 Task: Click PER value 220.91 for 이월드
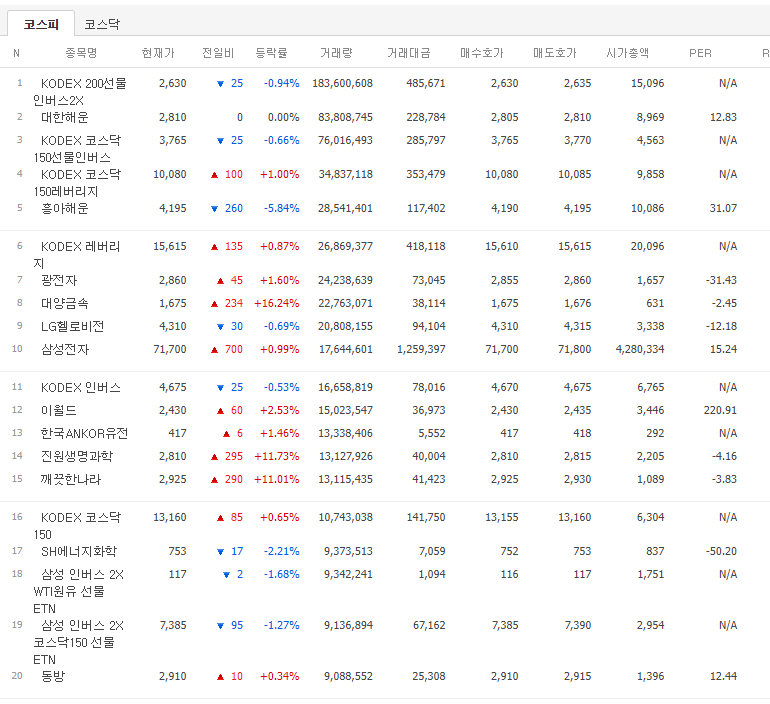tap(720, 410)
